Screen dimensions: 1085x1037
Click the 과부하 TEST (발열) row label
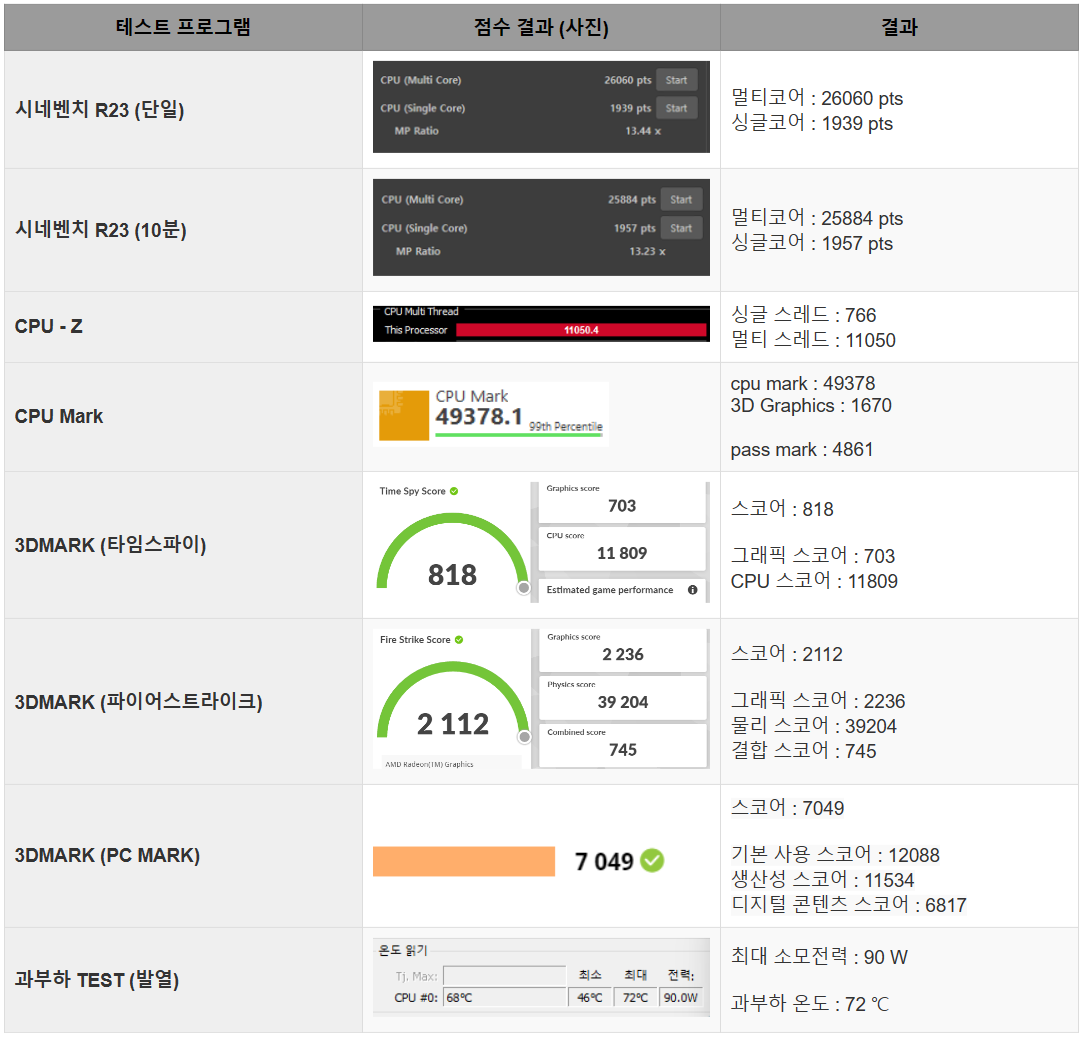pyautogui.click(x=97, y=980)
